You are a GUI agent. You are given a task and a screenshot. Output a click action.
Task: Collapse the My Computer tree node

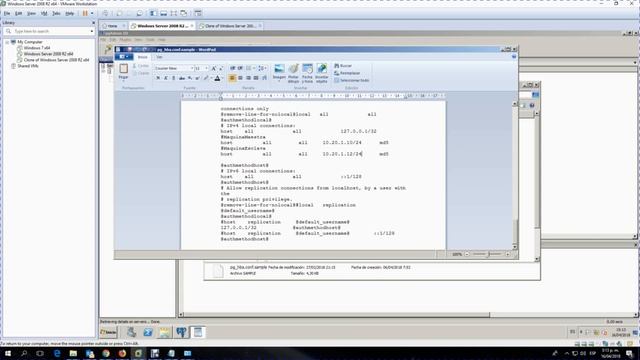[7, 42]
